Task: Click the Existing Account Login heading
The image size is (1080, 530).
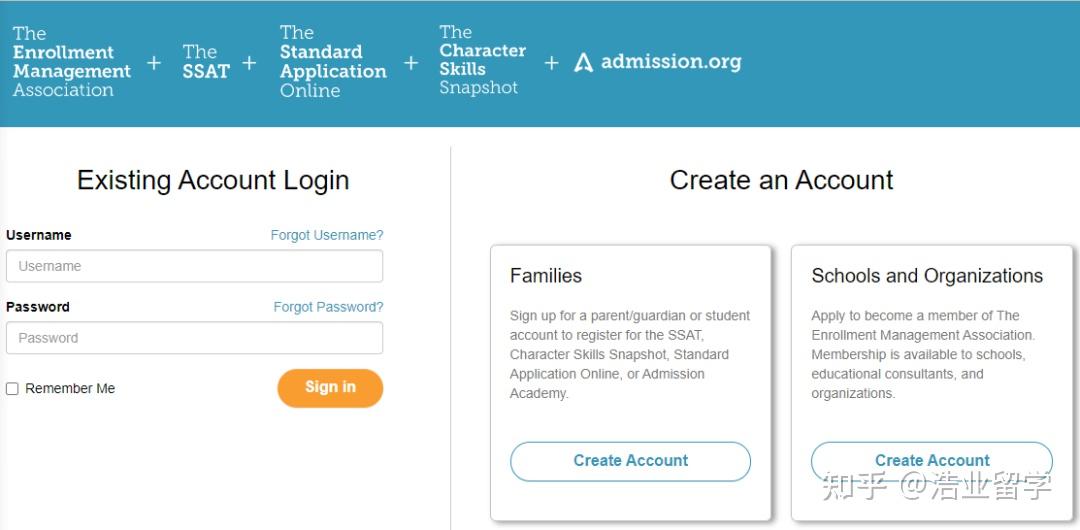Action: 213,180
